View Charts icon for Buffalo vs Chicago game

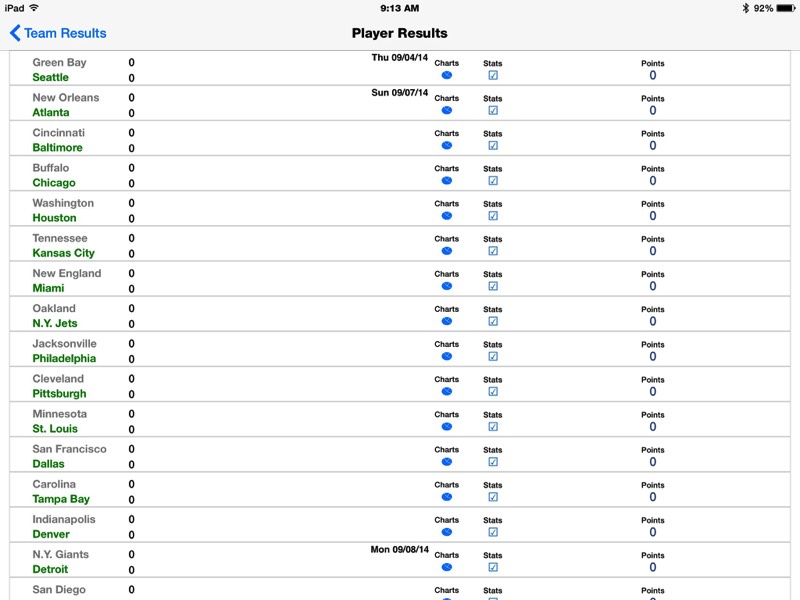(x=446, y=181)
